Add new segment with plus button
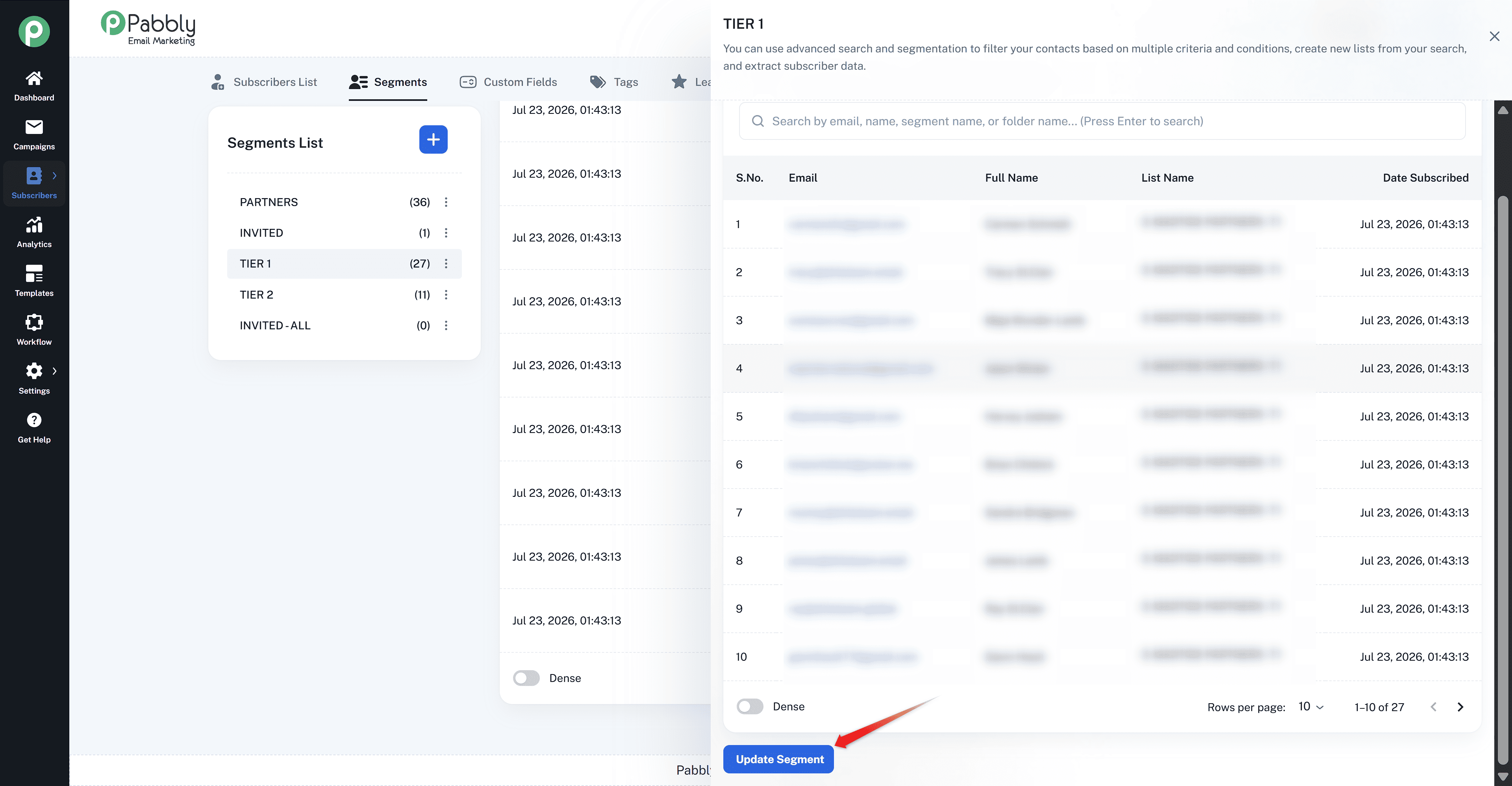This screenshot has height=786, width=1512. pyautogui.click(x=433, y=139)
